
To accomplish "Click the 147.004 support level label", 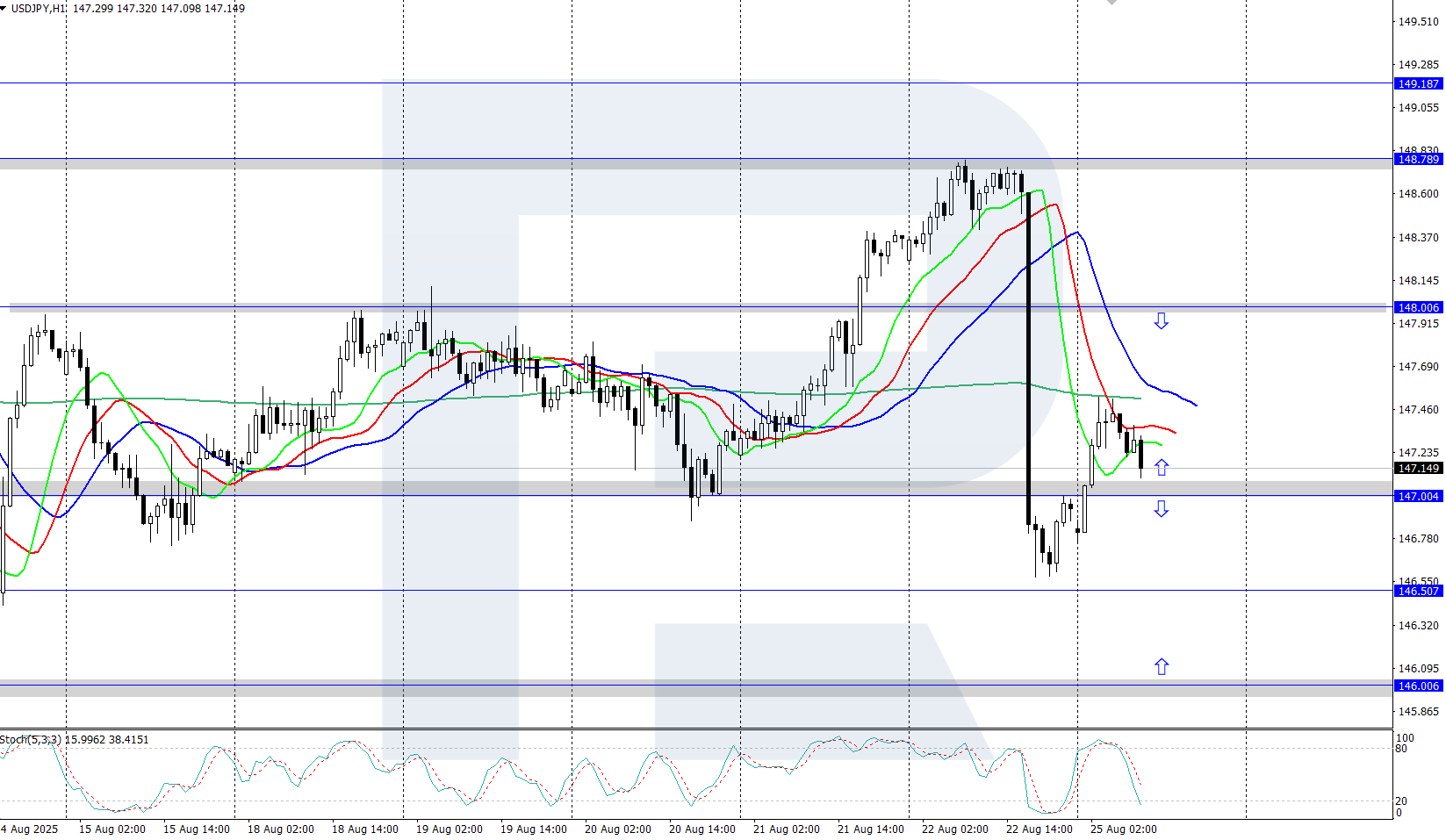I will coord(1418,497).
